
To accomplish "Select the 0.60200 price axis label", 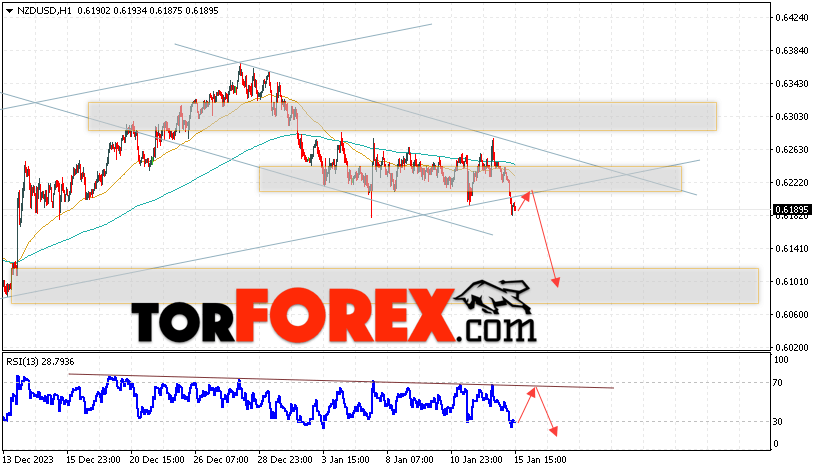I will click(x=792, y=347).
